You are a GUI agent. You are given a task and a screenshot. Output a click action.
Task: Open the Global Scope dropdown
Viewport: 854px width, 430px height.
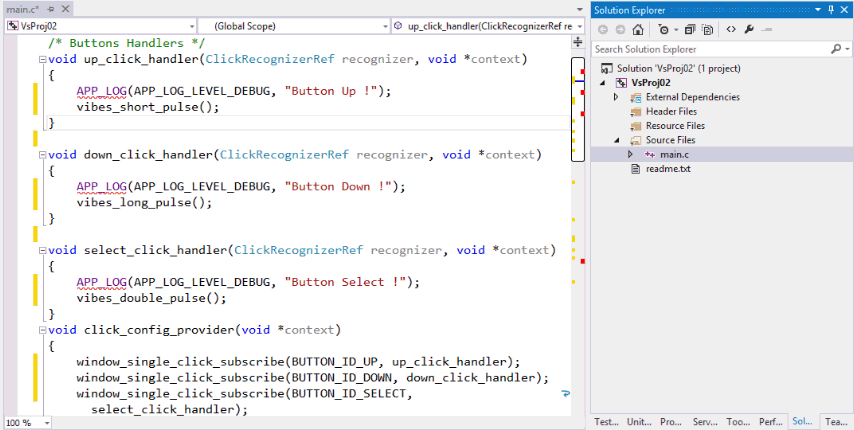[x=383, y=25]
